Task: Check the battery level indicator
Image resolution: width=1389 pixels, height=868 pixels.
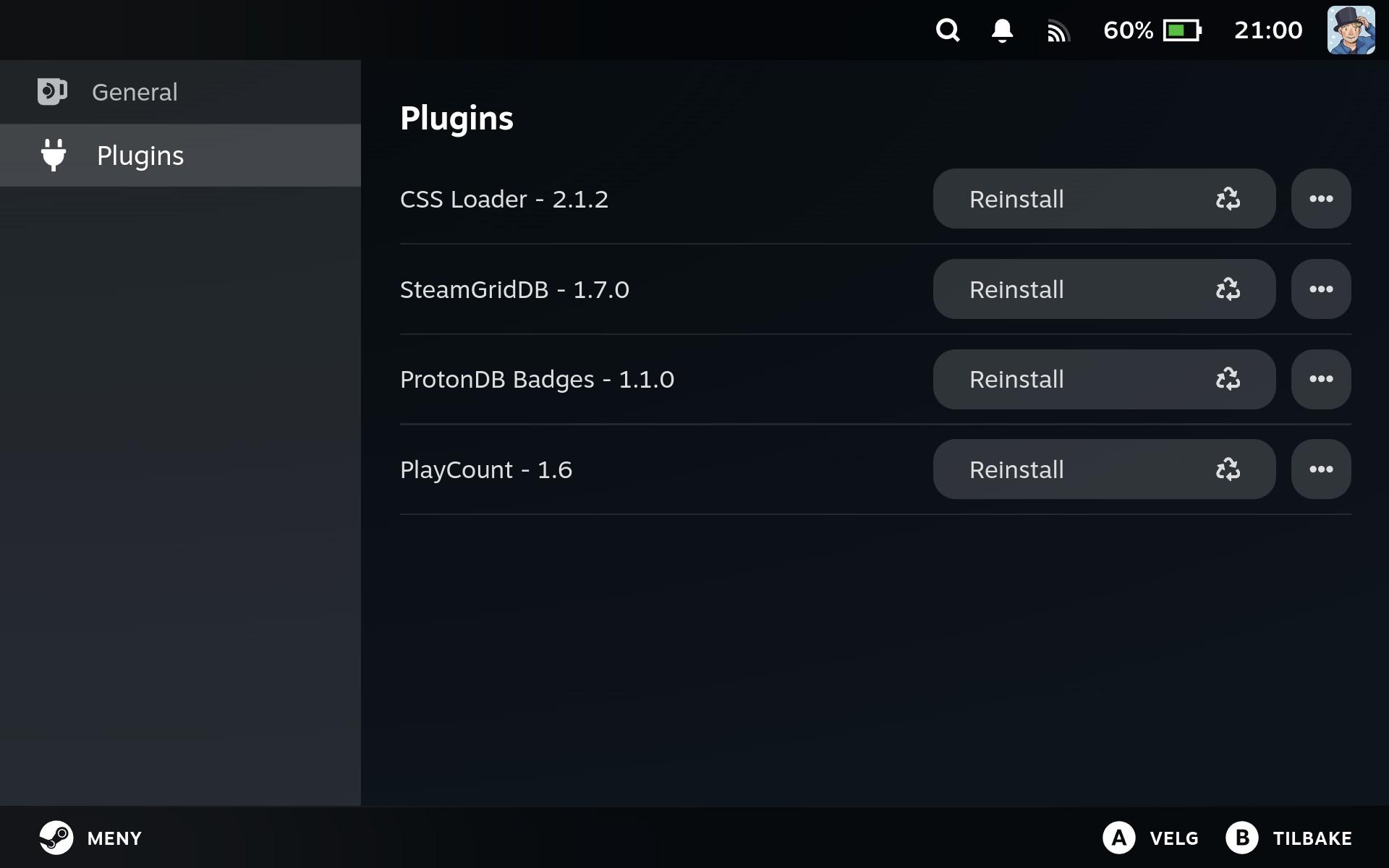Action: coord(1181,30)
